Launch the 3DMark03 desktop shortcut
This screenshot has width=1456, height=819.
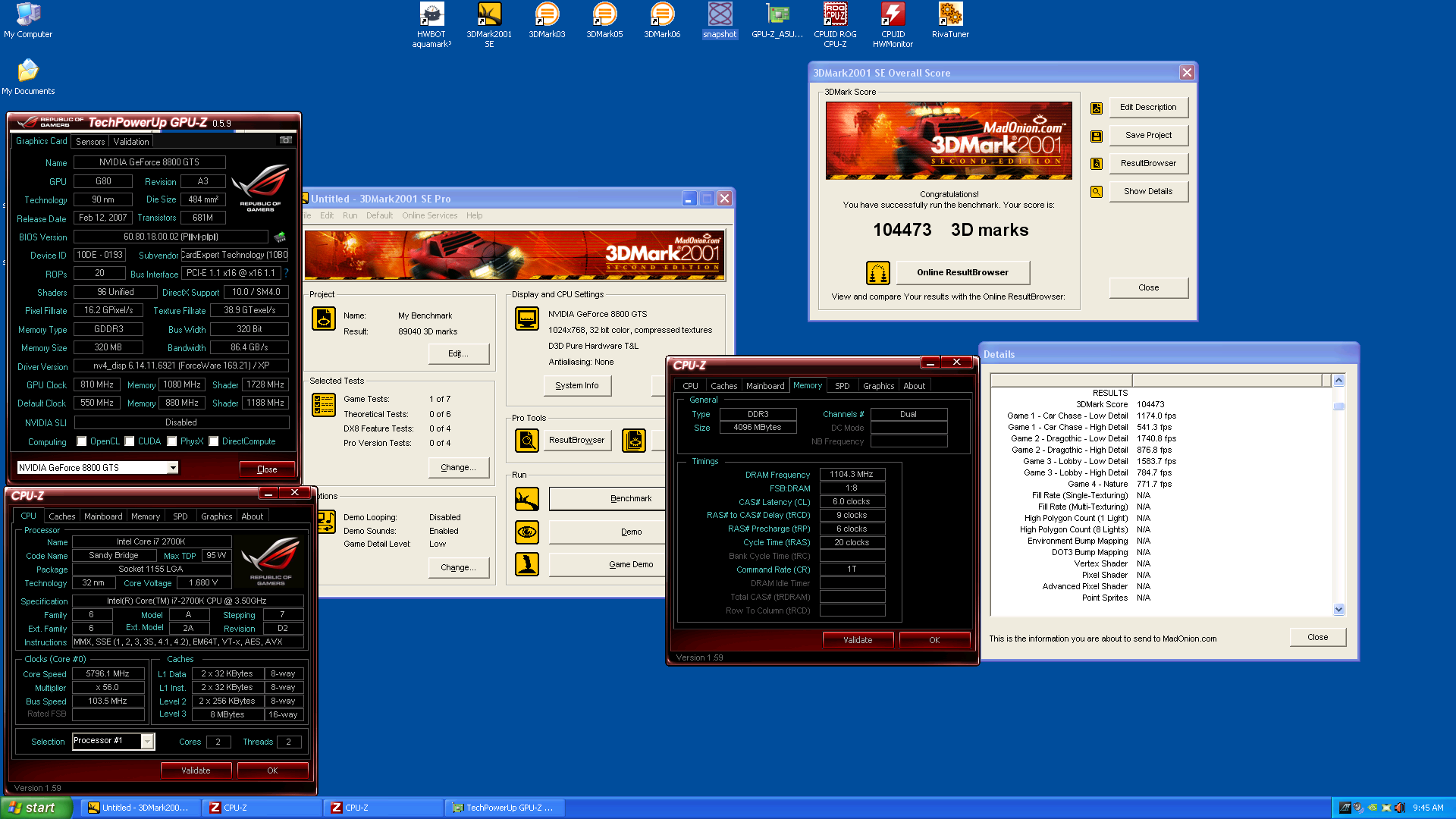pyautogui.click(x=547, y=20)
